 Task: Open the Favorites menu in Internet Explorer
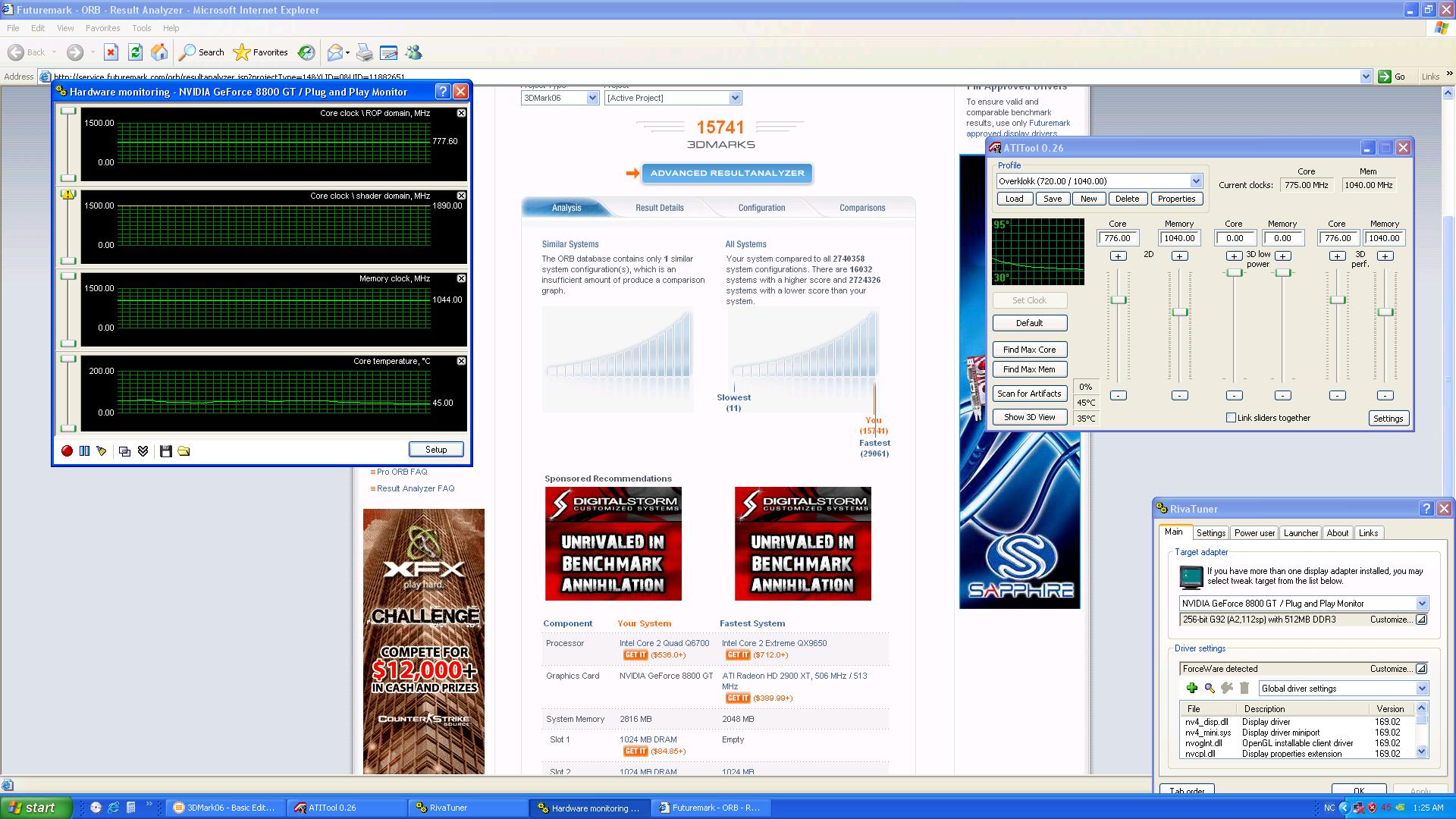[x=102, y=28]
